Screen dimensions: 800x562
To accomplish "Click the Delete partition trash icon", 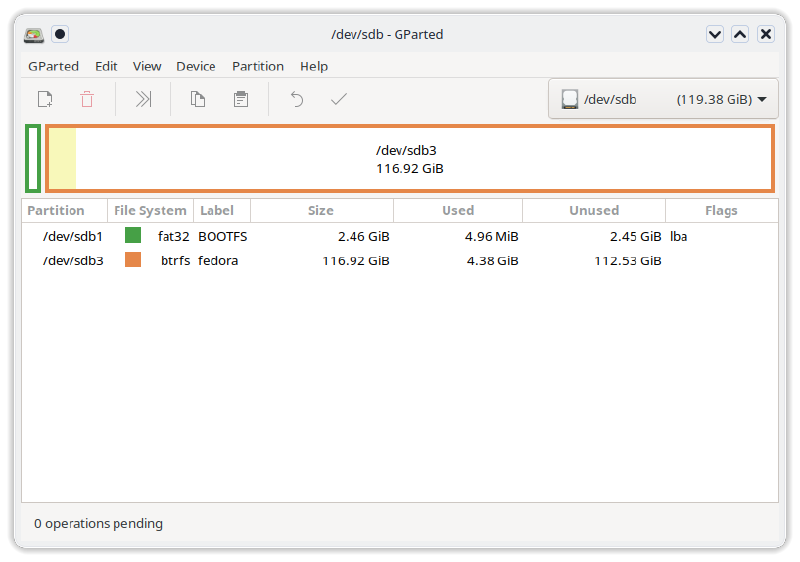I will 87,99.
